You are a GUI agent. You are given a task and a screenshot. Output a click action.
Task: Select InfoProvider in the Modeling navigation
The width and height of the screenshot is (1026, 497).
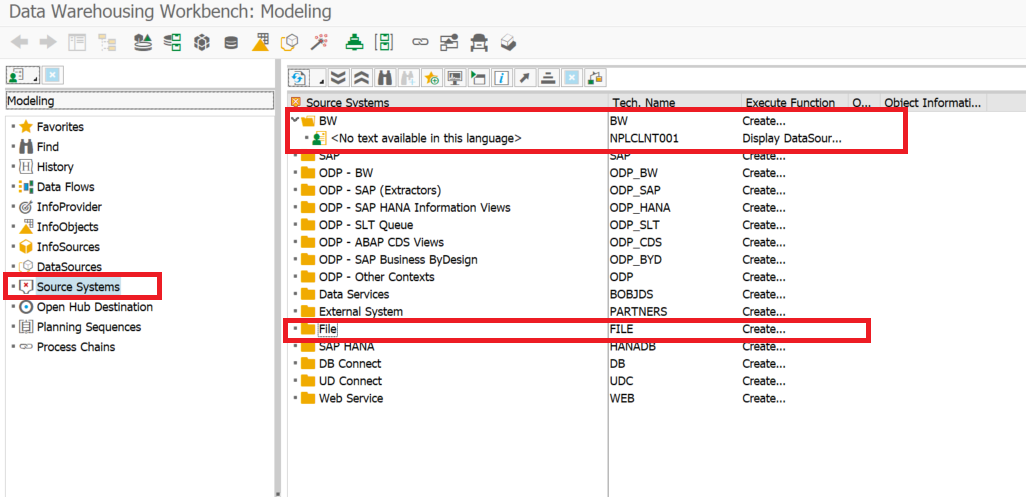(x=69, y=207)
